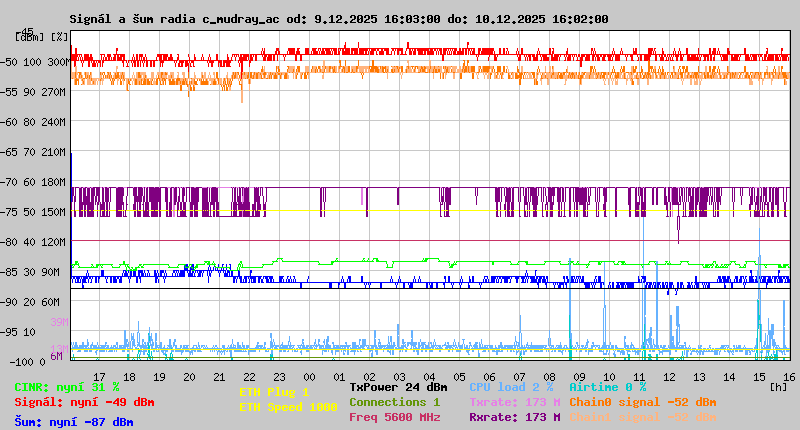Click the green CINR legend entry
The image size is (800, 430).
pyautogui.click(x=67, y=387)
